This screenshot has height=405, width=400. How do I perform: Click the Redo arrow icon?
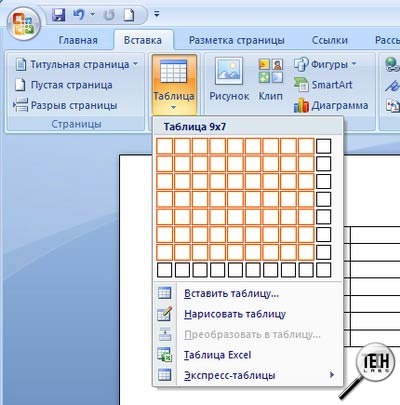click(x=109, y=15)
